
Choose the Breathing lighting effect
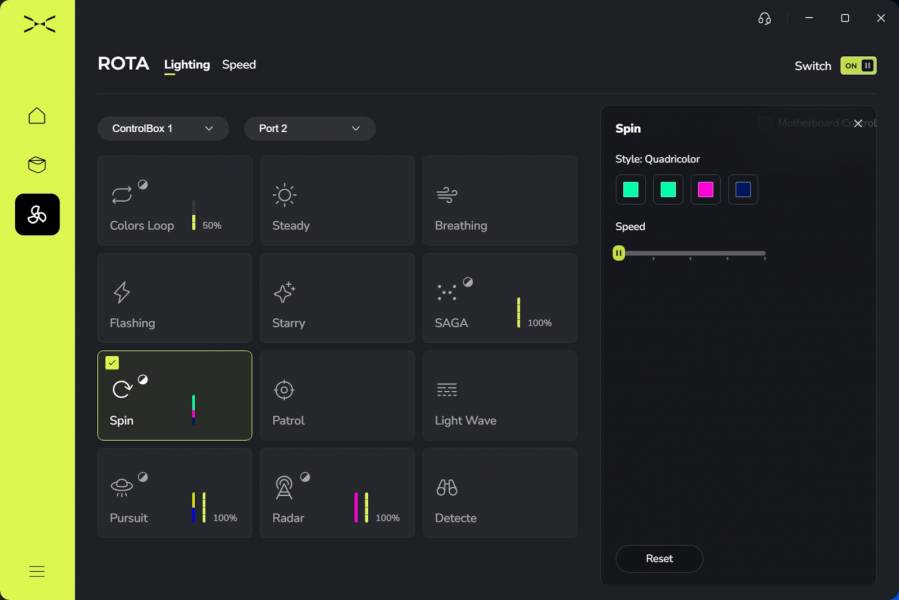[x=499, y=200]
